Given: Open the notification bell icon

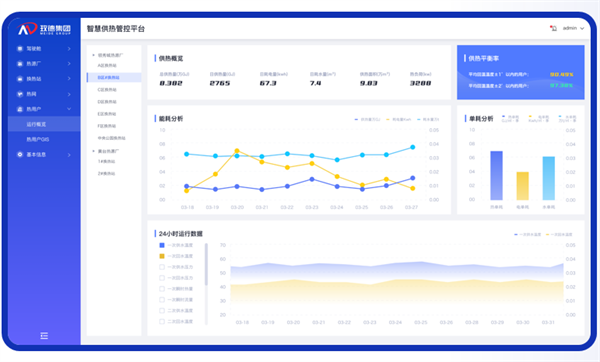Looking at the screenshot, I should point(553,28).
